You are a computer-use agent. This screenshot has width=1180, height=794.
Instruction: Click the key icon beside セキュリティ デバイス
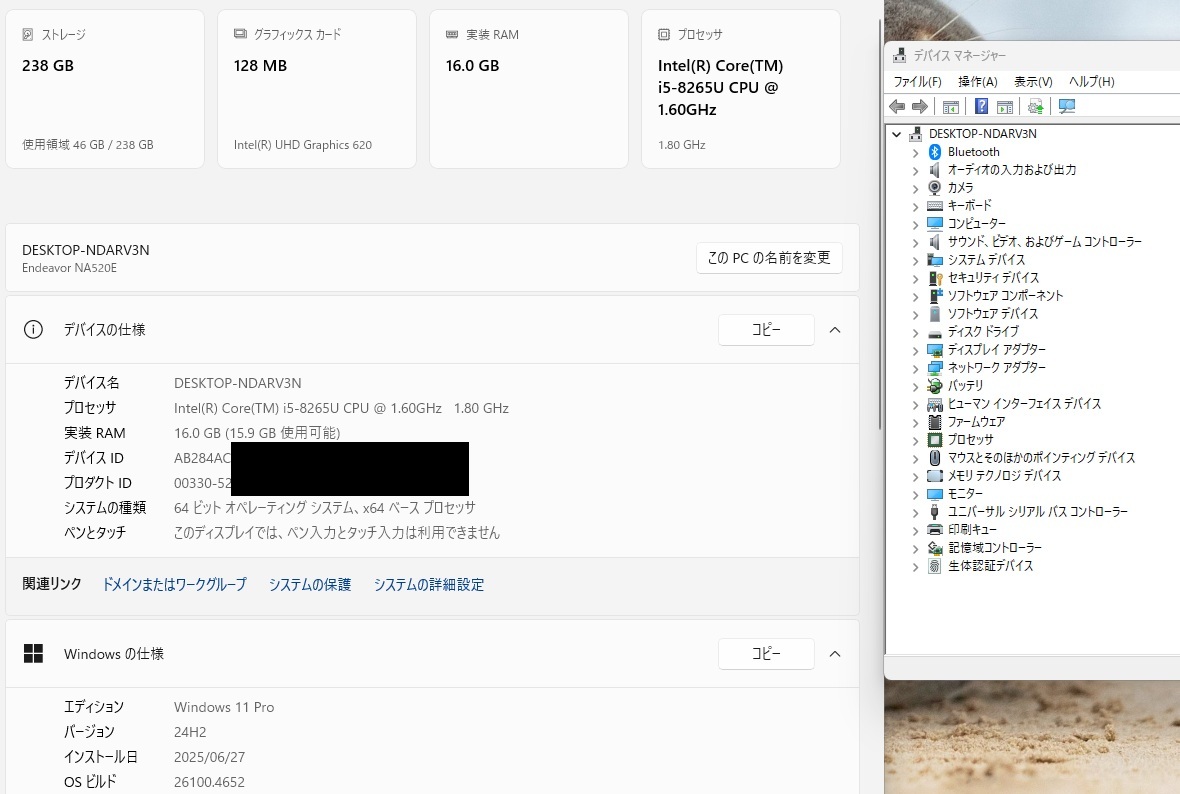pos(935,278)
